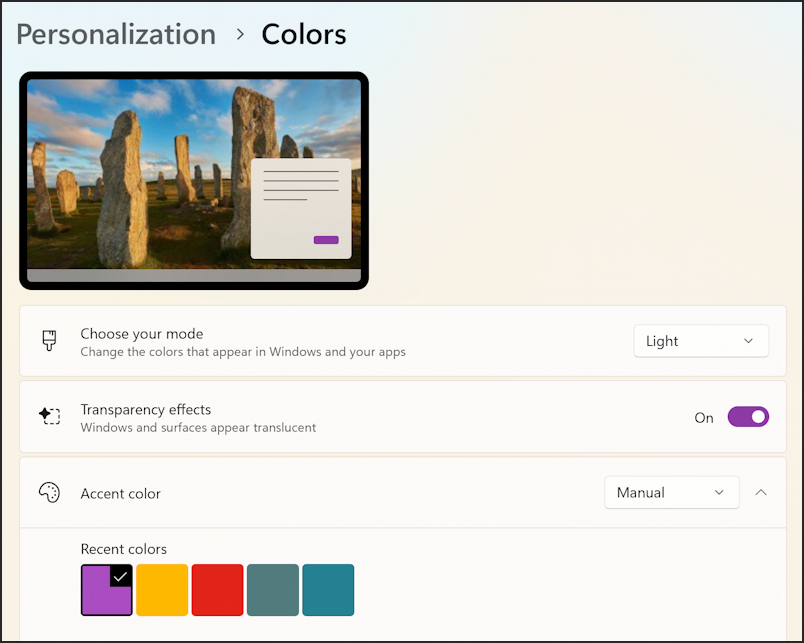Click the breadcrumb chevron after Personalization
This screenshot has width=804, height=643.
[x=239, y=34]
